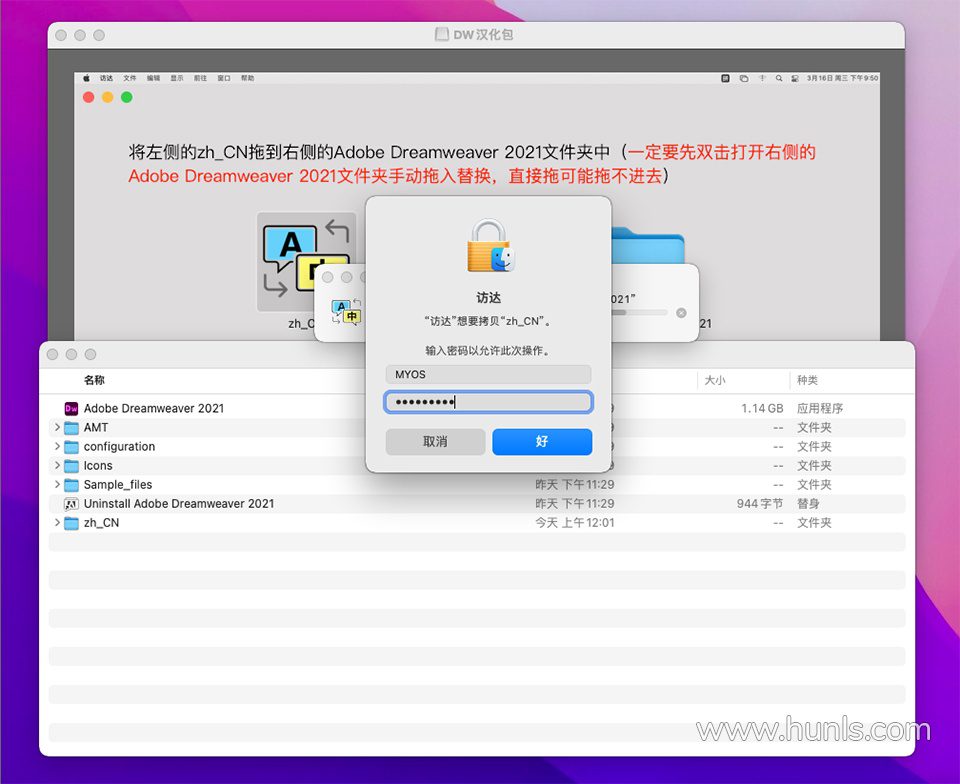Expand the Sample_files folder
Viewport: 960px width, 784px height.
(x=58, y=484)
